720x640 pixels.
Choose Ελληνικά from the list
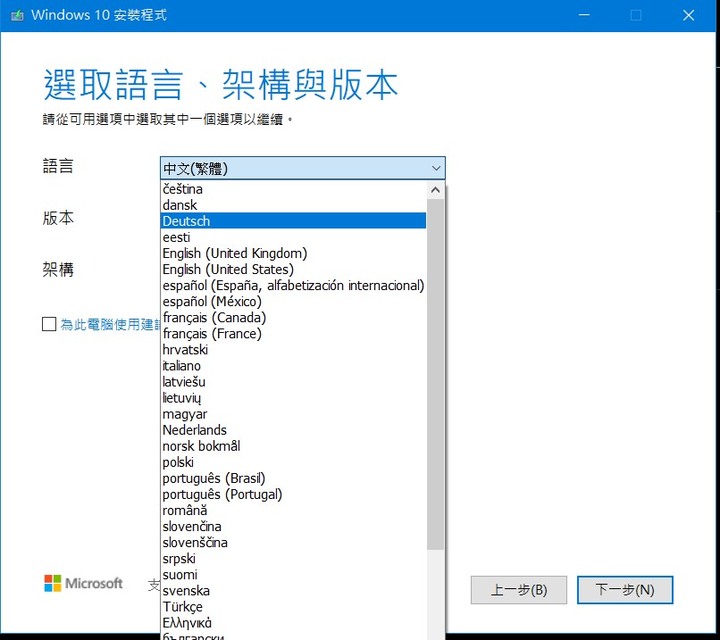click(294, 623)
